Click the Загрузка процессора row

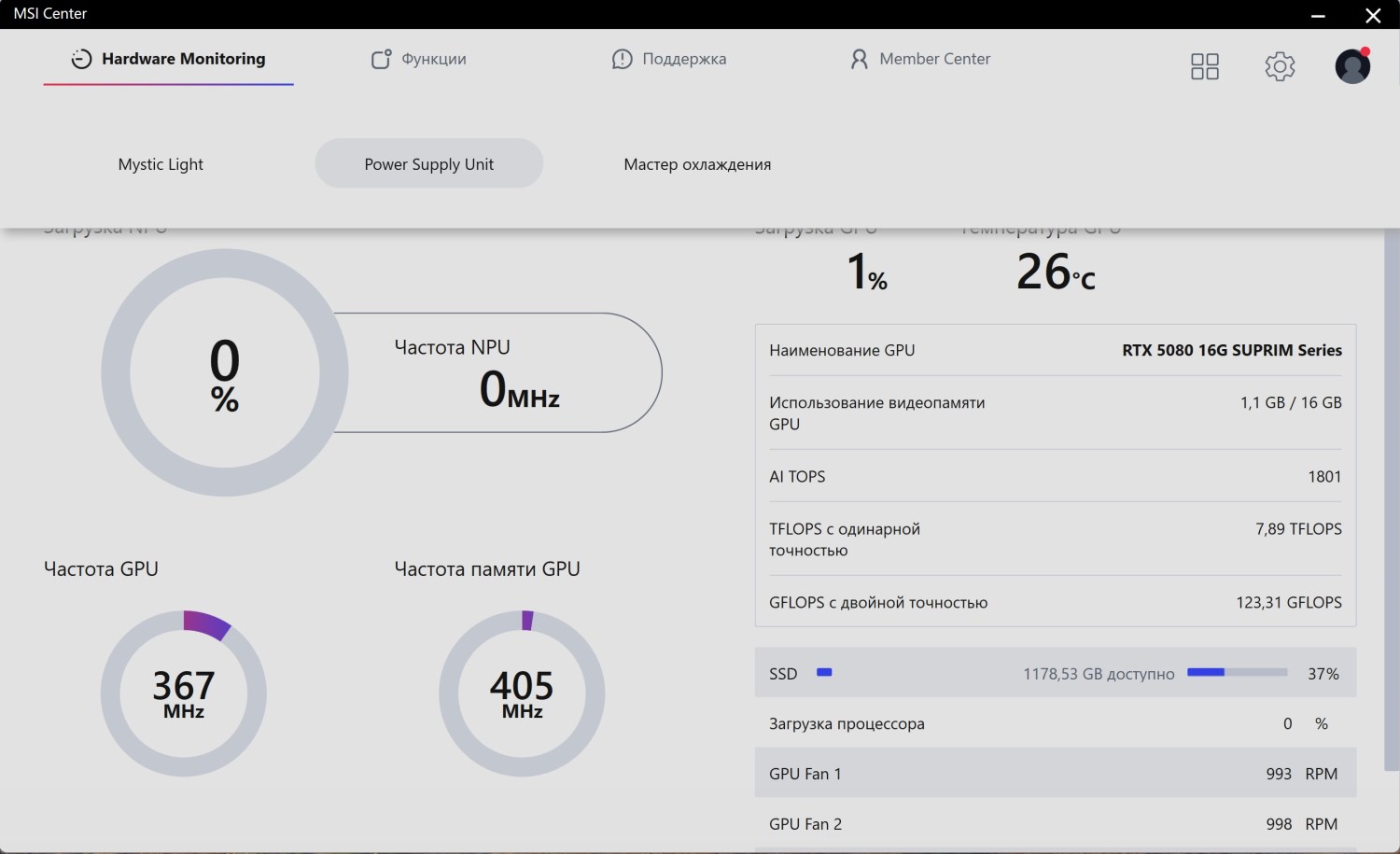(1055, 723)
